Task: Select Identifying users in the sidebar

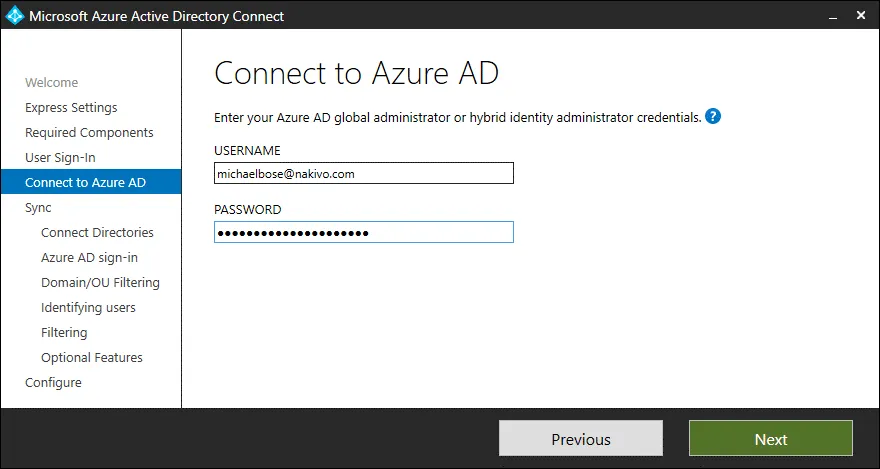Action: point(88,308)
